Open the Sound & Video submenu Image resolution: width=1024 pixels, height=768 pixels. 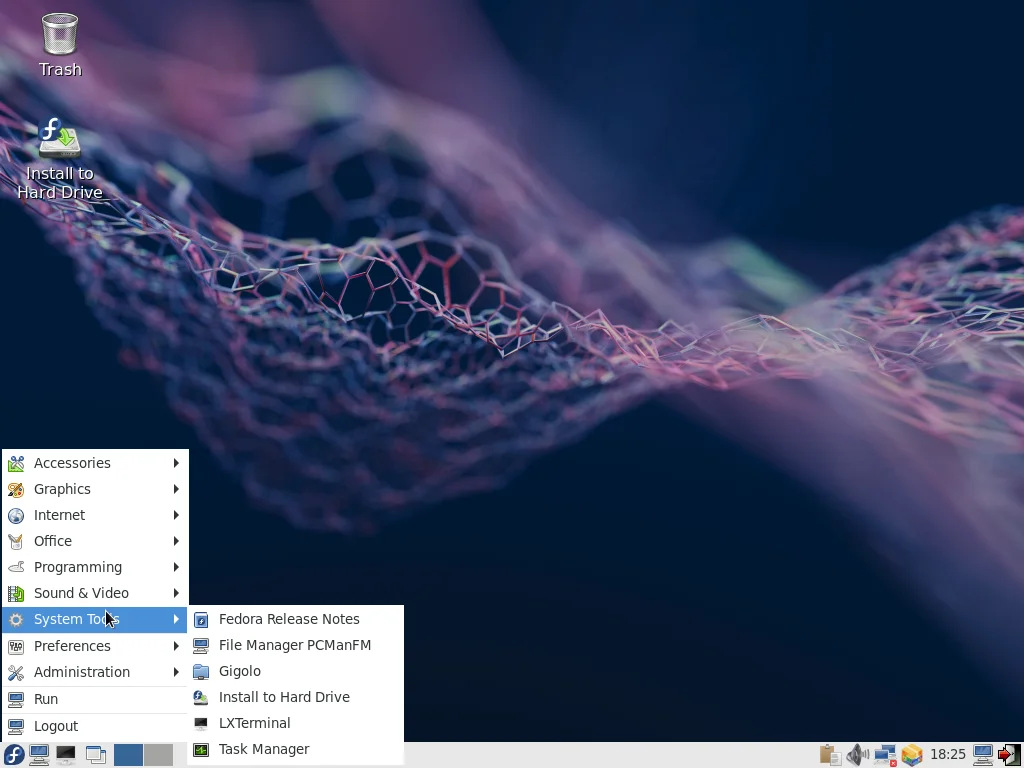point(95,594)
